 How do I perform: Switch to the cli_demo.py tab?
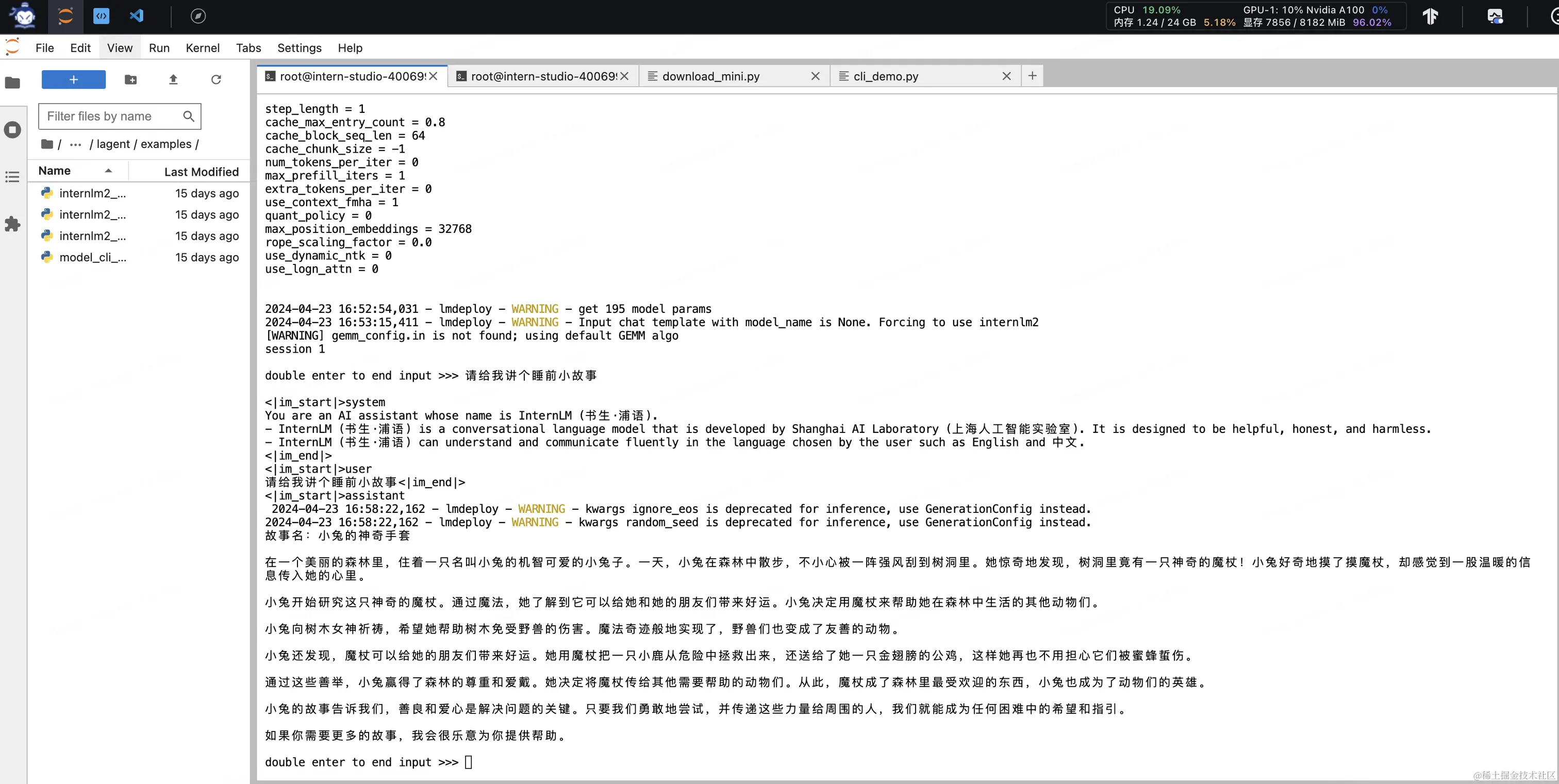[885, 76]
